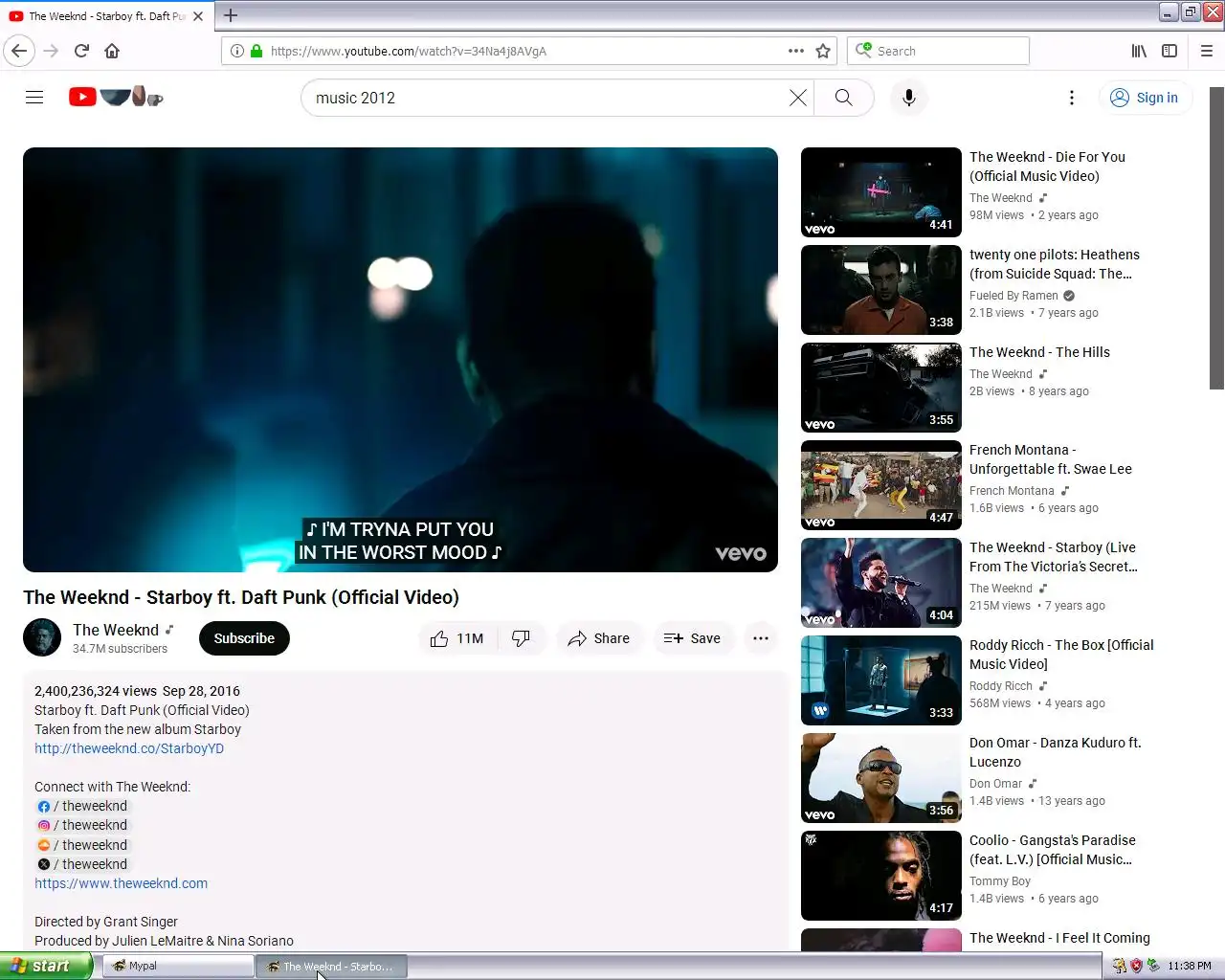Select The Weeknd - Starbo taskbar item
The image size is (1225, 980).
330,967
